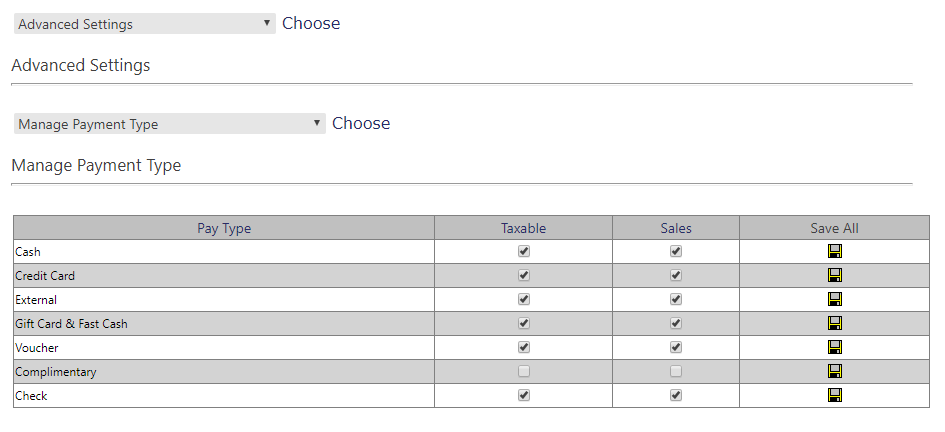945x432 pixels.
Task: Save the External payment type row
Action: pyautogui.click(x=835, y=299)
